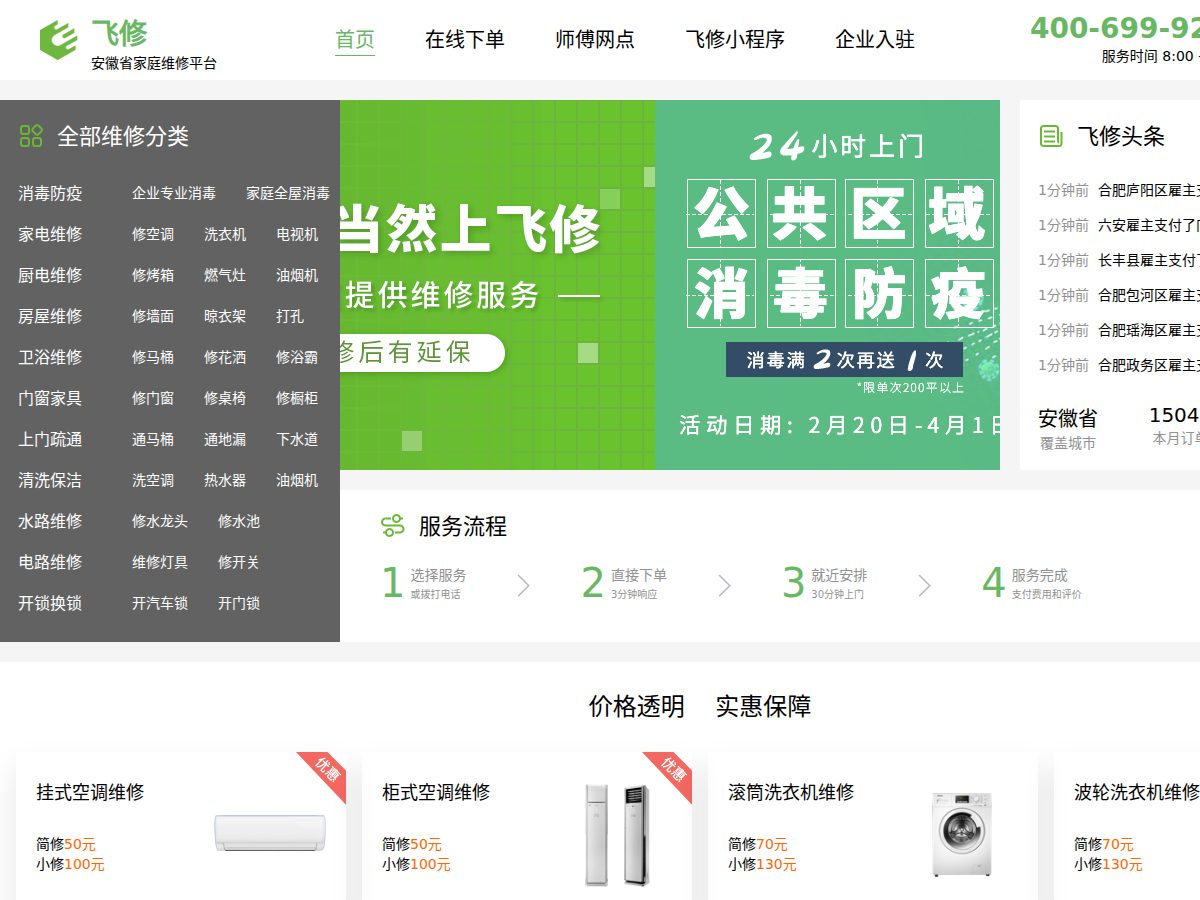Click the 全部维修分类 grid icon
Viewport: 1200px width, 900px height.
[x=31, y=136]
